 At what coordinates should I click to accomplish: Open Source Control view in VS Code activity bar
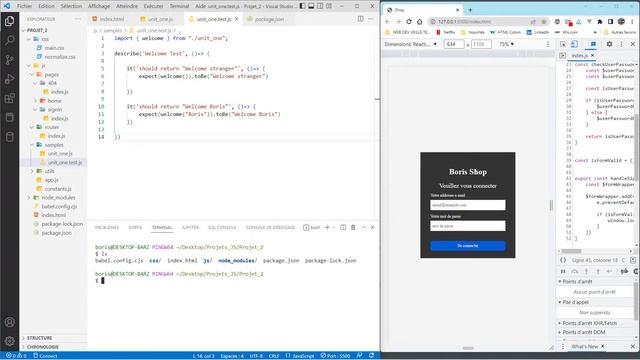9,60
